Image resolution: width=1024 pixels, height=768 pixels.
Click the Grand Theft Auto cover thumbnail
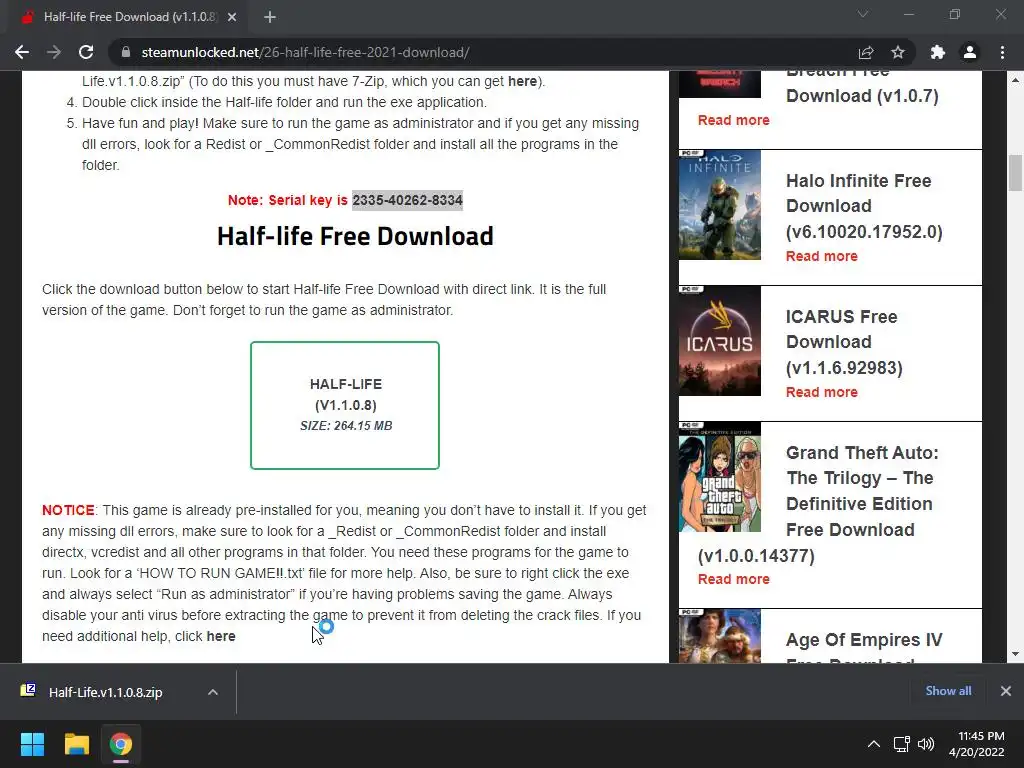point(720,477)
